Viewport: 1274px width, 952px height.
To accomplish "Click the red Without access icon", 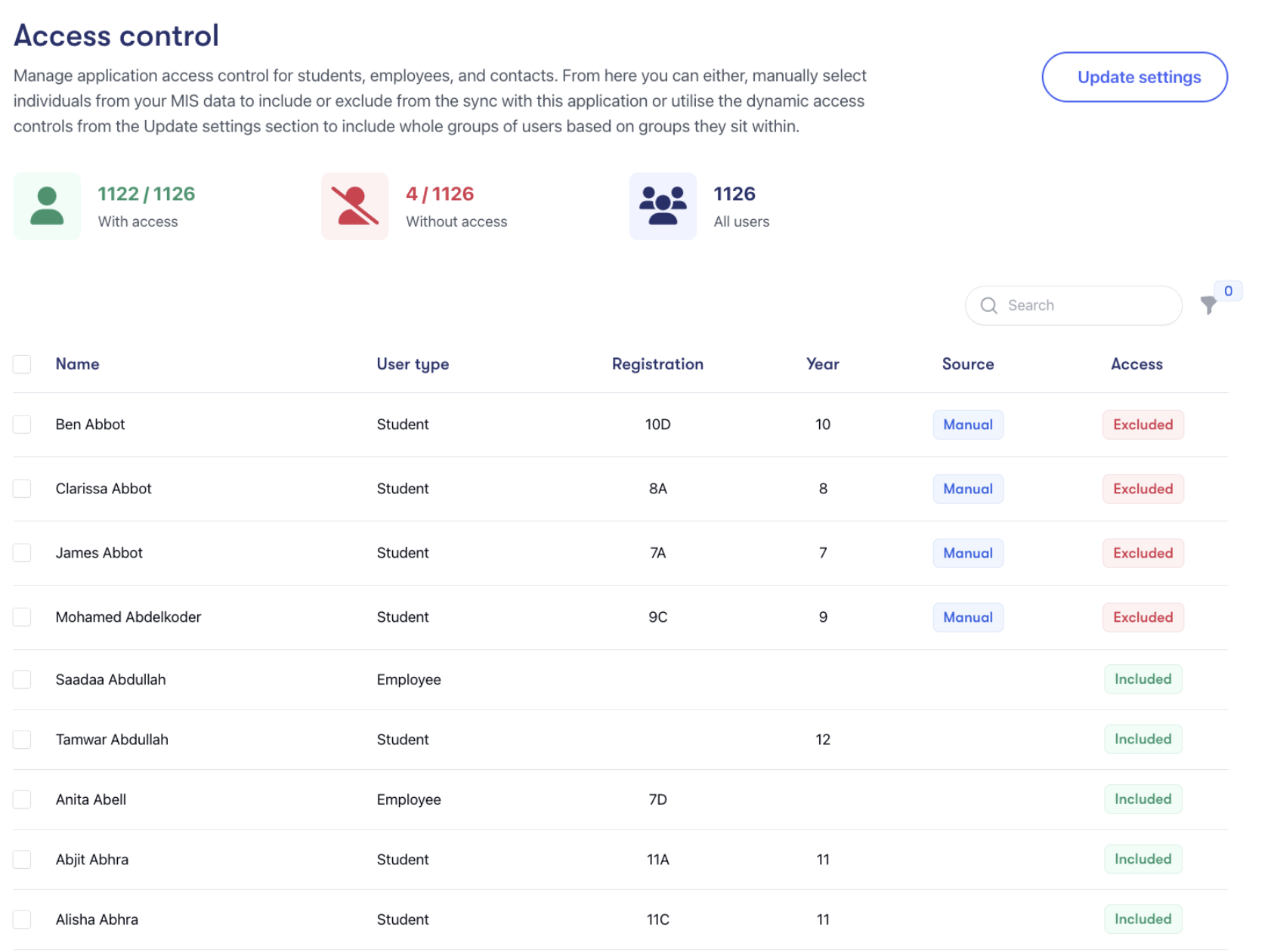I will pos(354,206).
